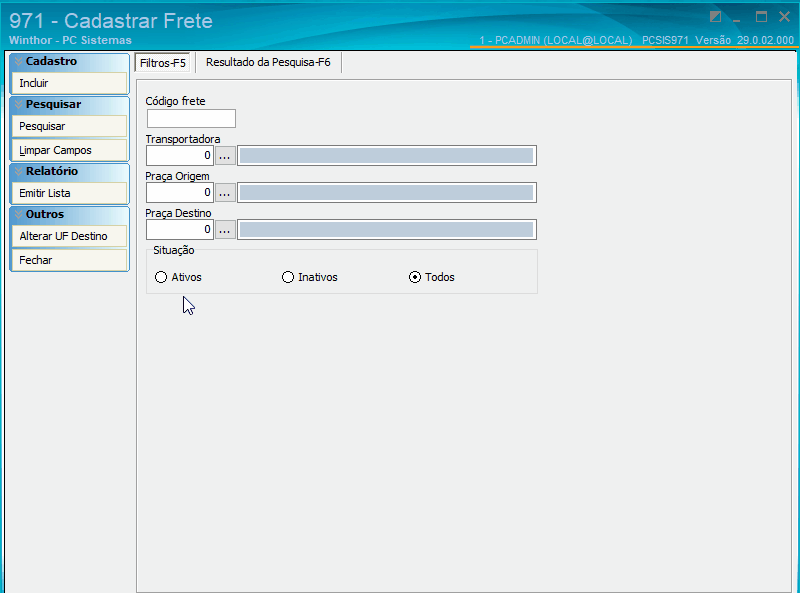Click Limpar Campos button
The height and width of the screenshot is (593, 800).
click(69, 150)
